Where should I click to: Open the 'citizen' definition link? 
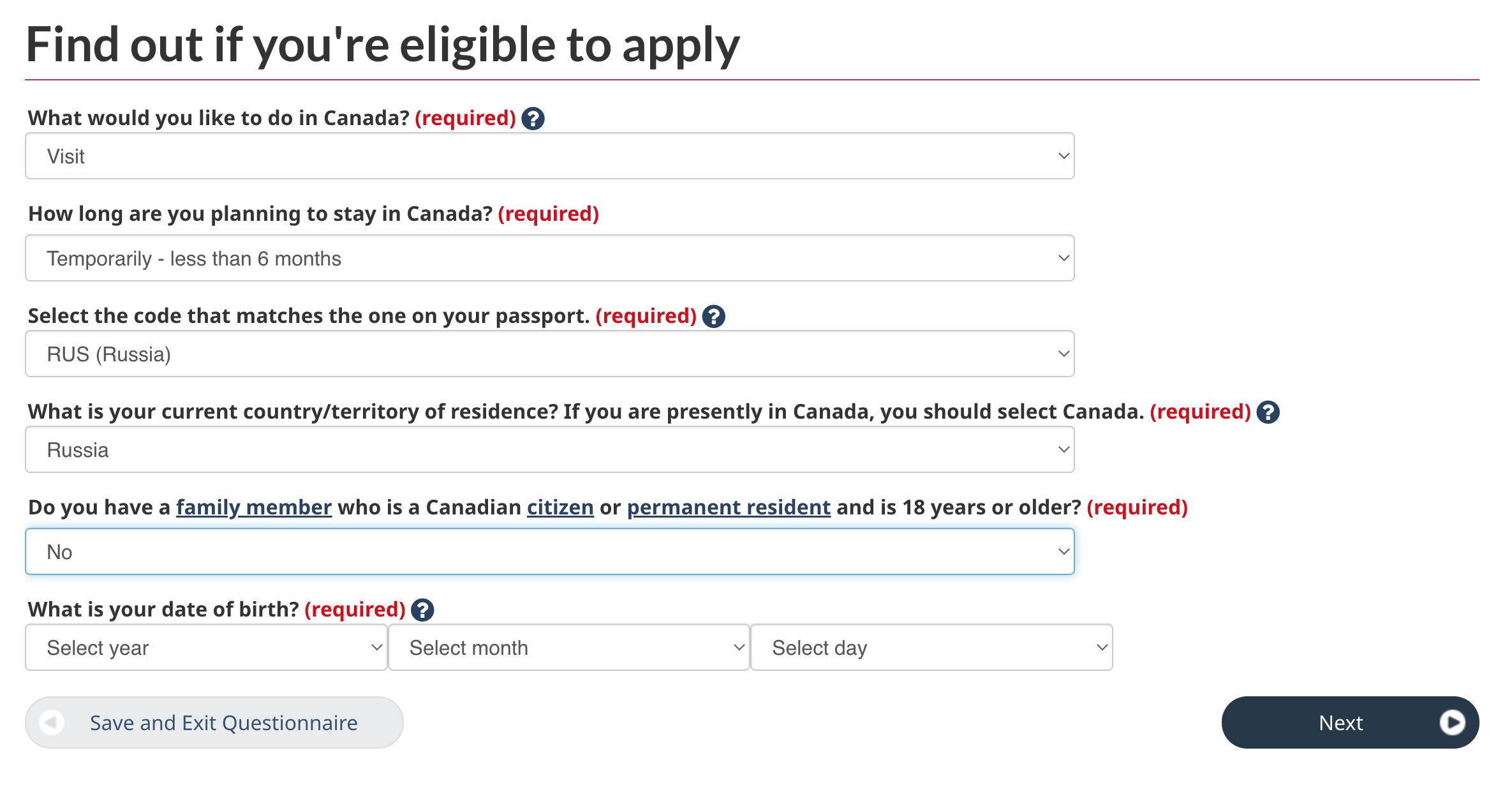[x=560, y=507]
